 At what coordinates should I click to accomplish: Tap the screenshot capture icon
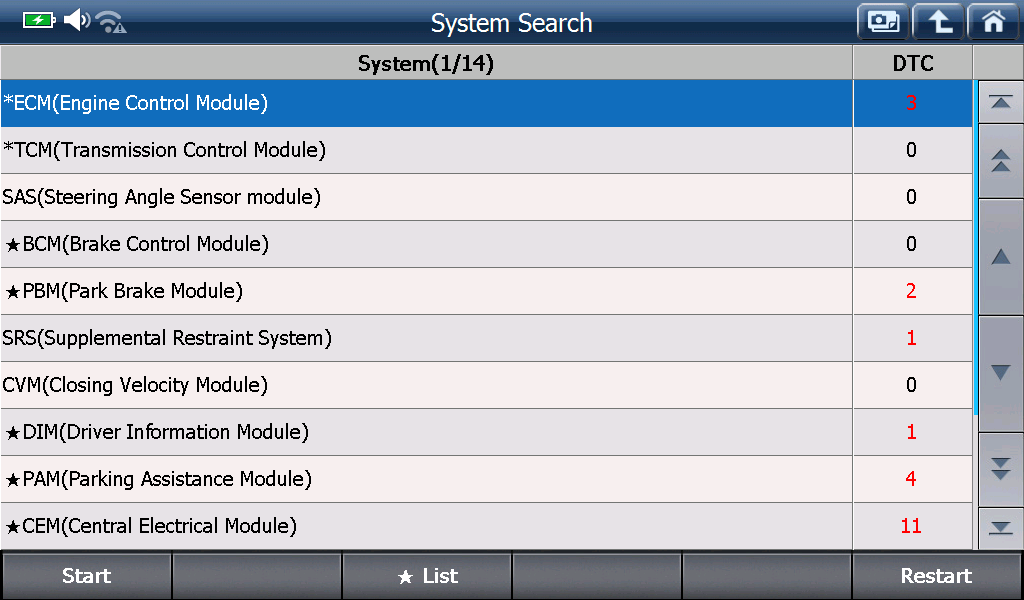[883, 22]
